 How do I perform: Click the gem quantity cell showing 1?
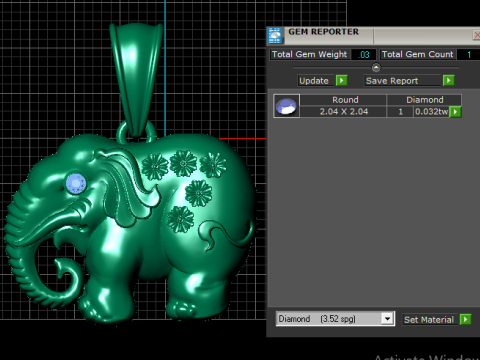400,112
